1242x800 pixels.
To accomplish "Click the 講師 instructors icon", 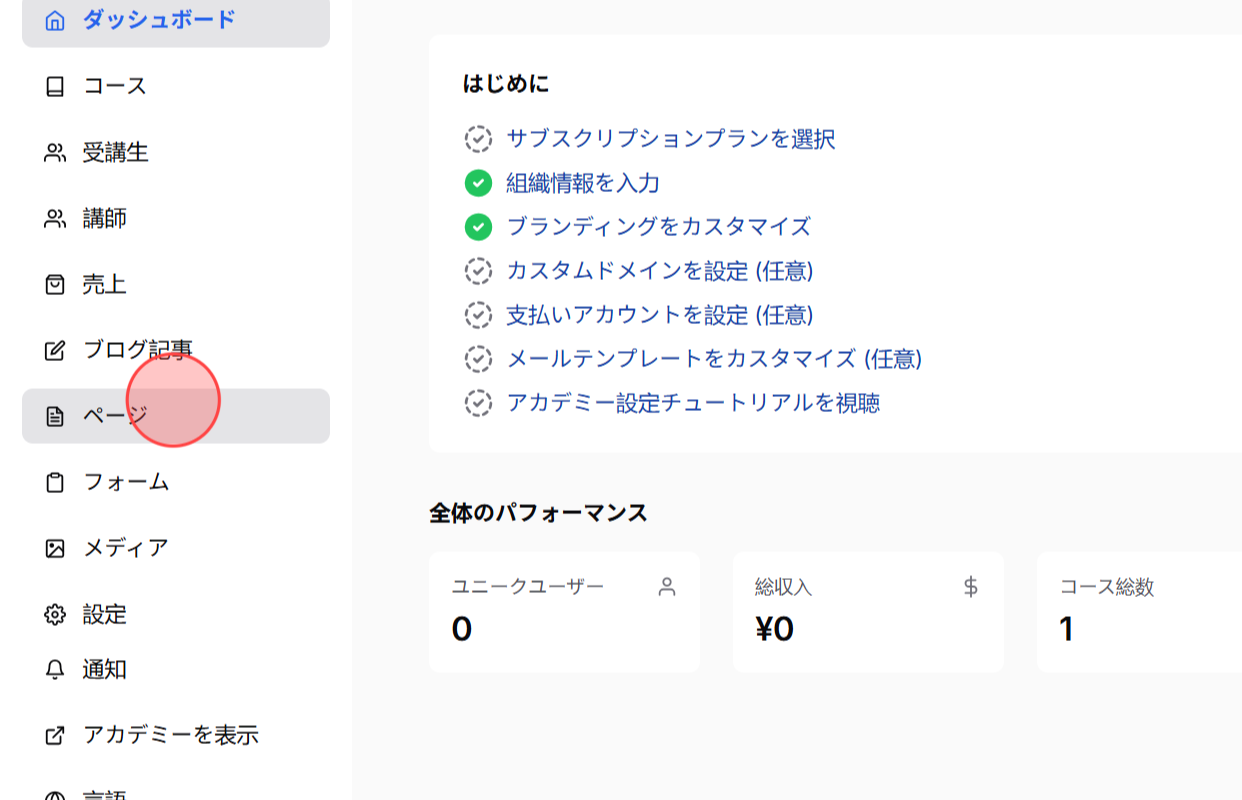I will [54, 218].
